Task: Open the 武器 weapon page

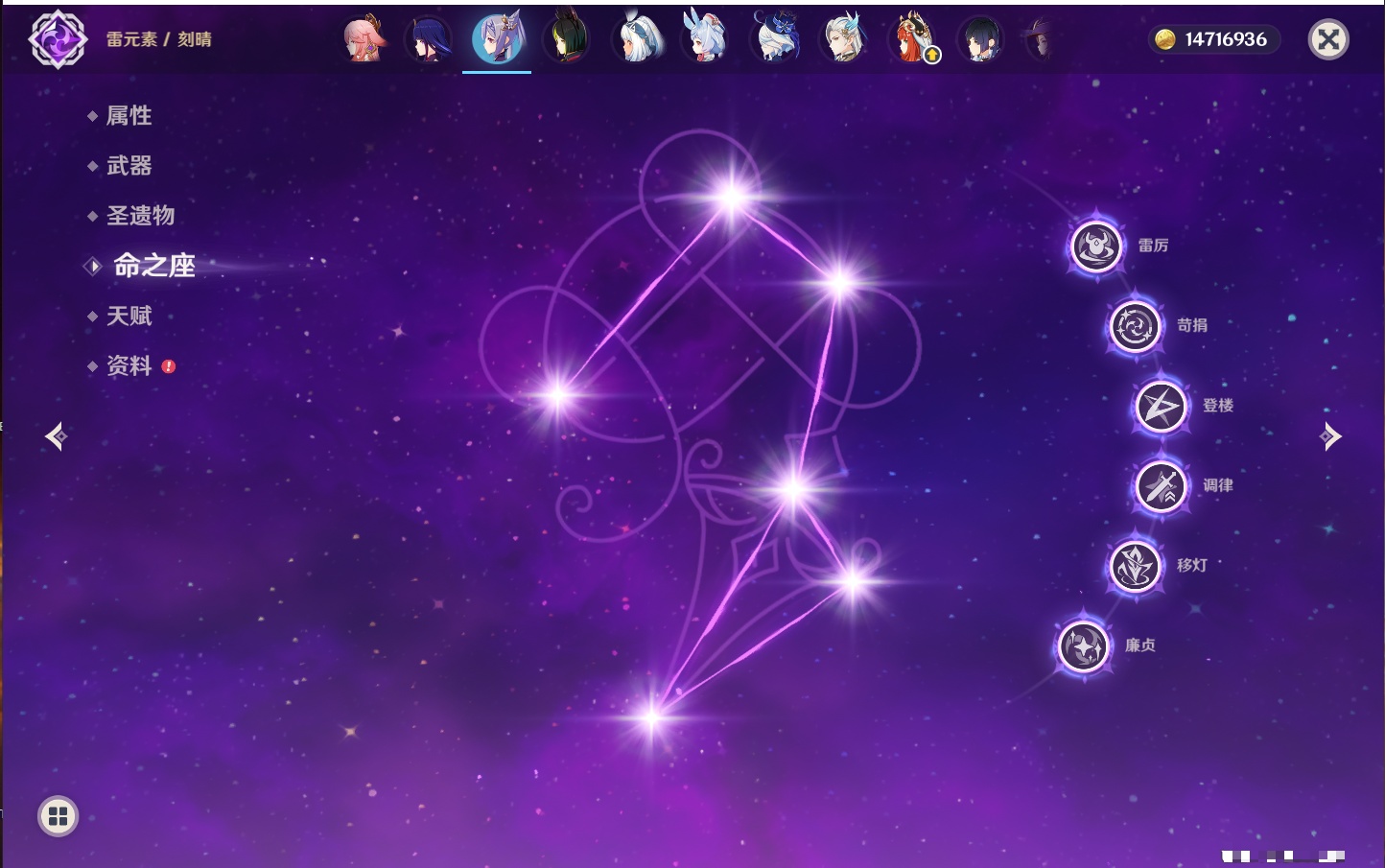Action: (x=129, y=166)
